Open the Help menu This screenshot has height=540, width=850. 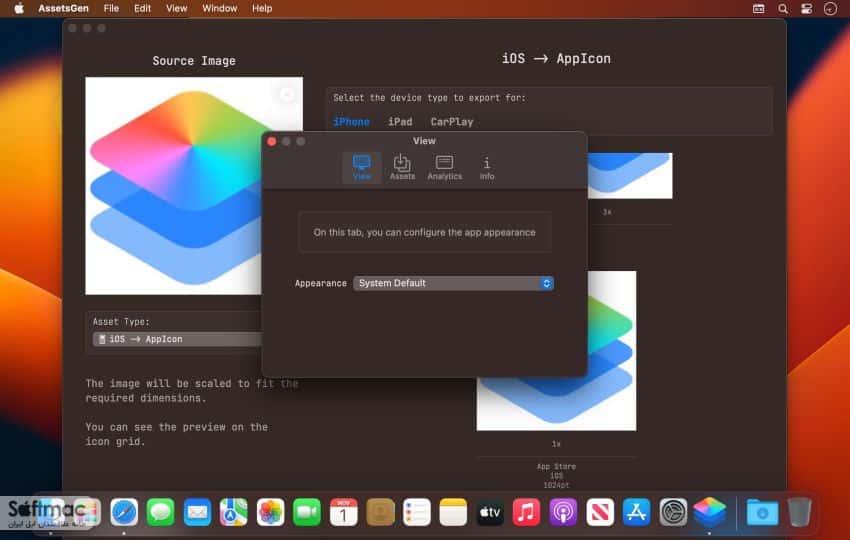click(x=262, y=8)
